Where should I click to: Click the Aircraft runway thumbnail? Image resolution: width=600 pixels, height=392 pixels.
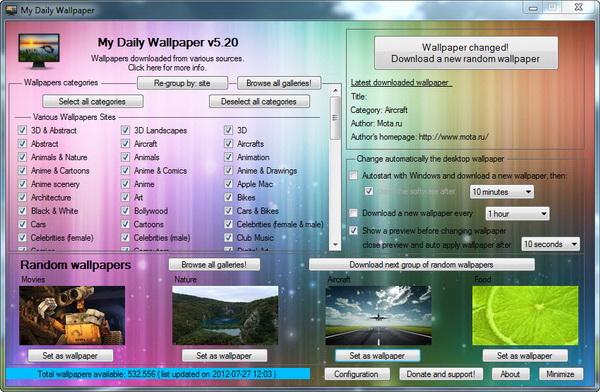pos(378,315)
